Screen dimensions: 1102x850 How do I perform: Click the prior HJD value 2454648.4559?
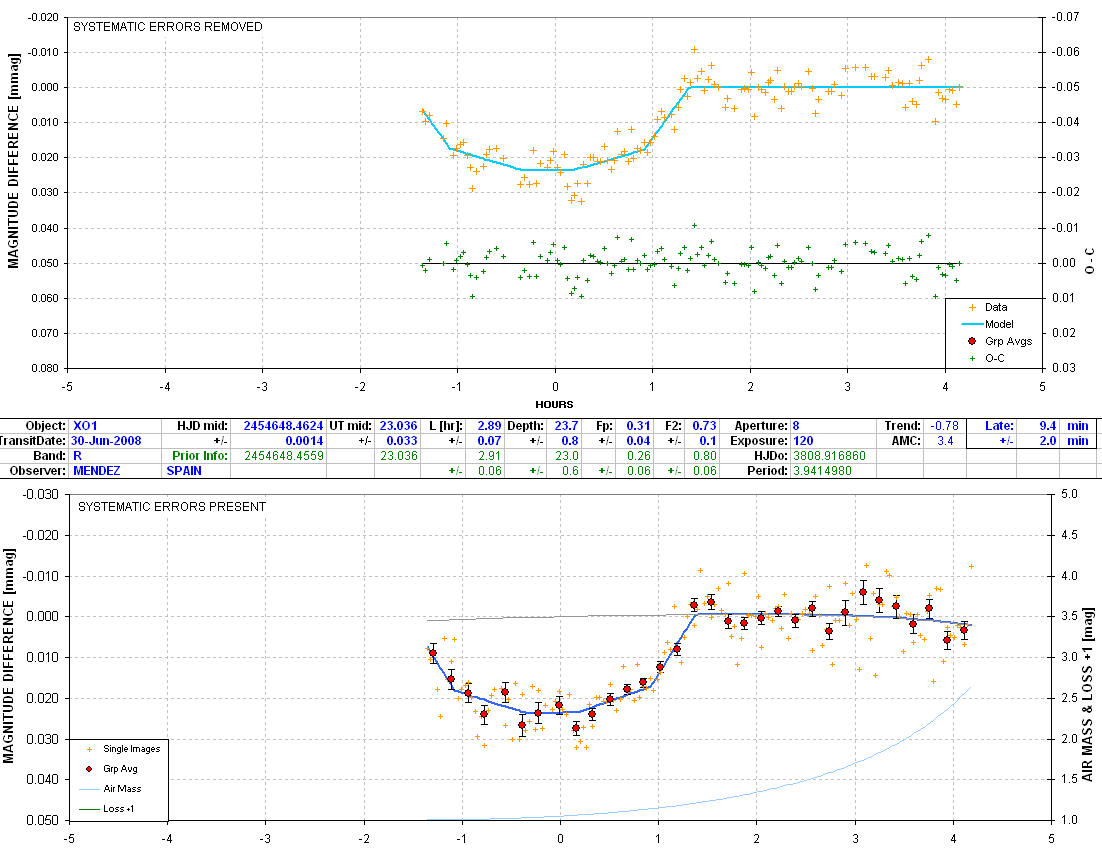pos(283,456)
